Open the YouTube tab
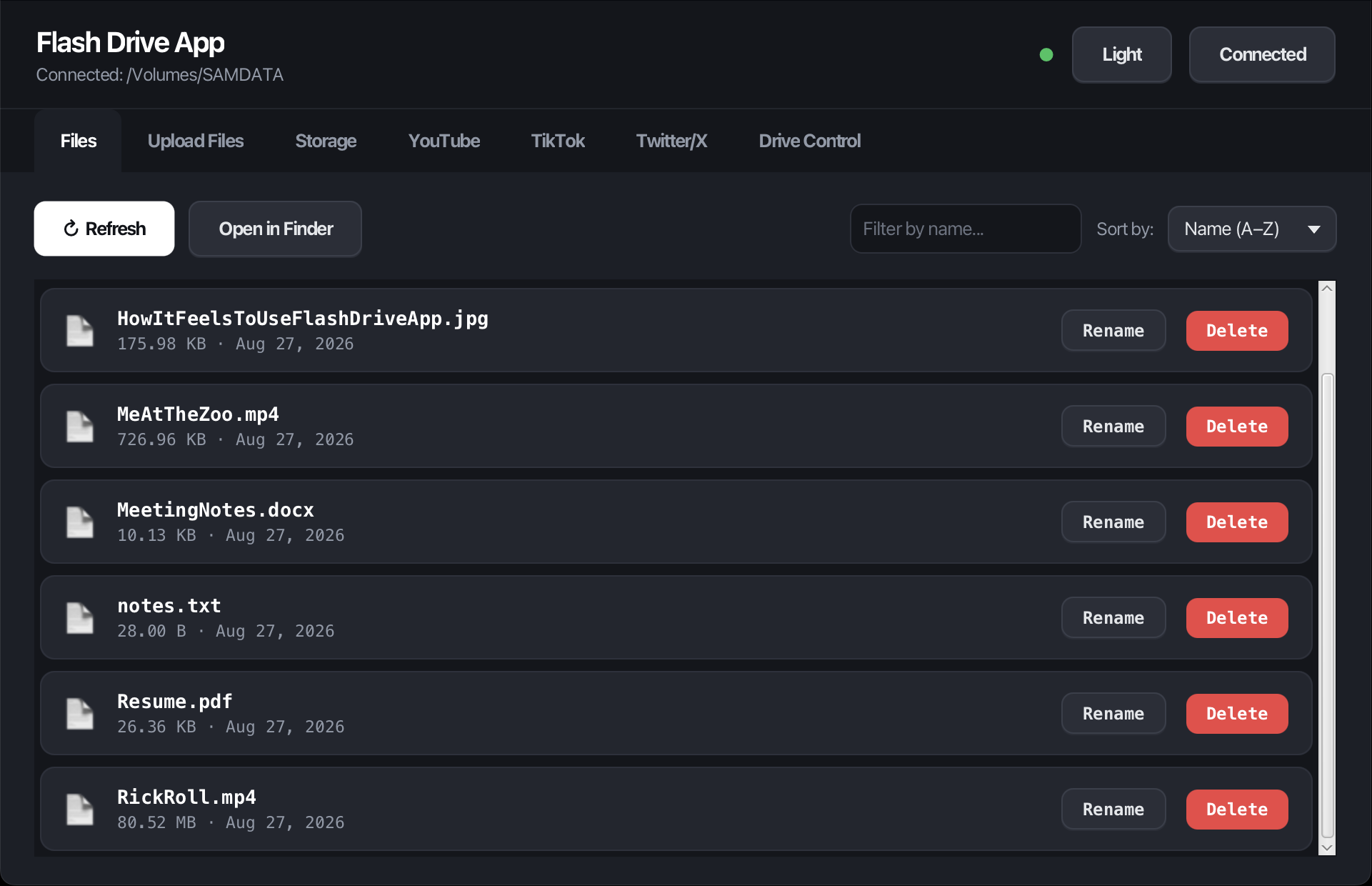This screenshot has width=1372, height=886. pyautogui.click(x=444, y=141)
